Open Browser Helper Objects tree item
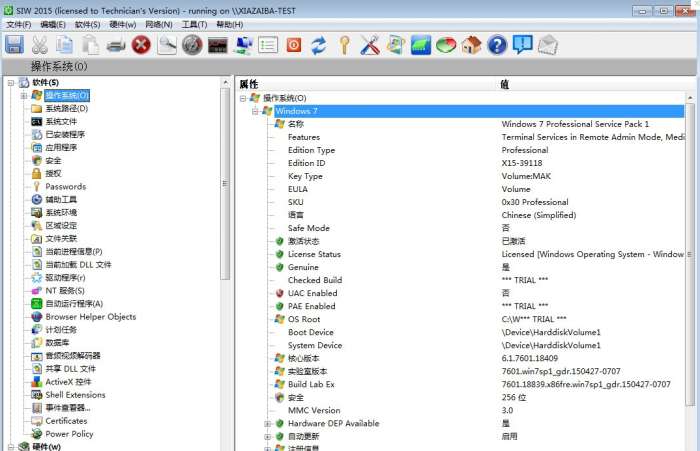 tap(91, 317)
